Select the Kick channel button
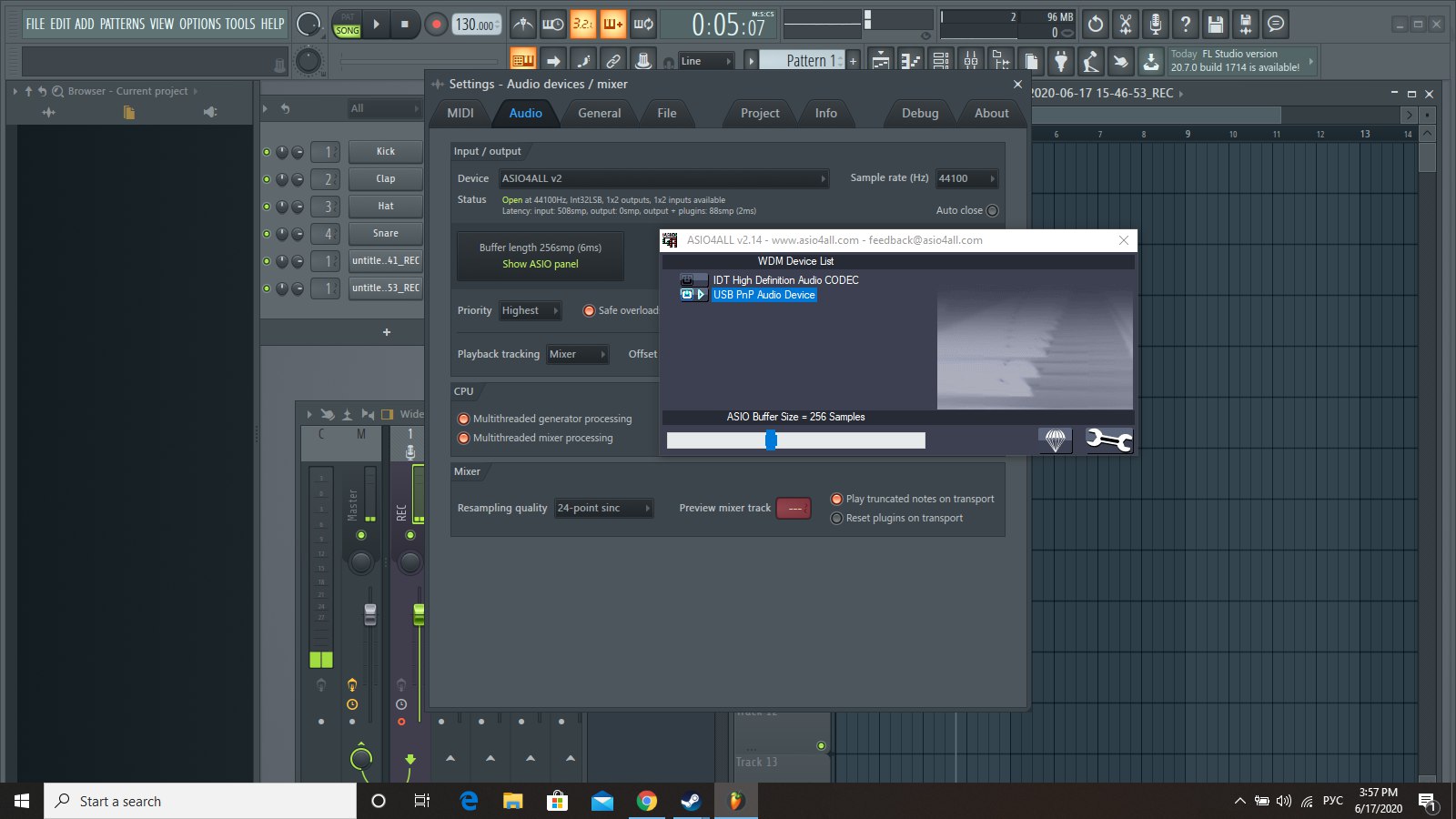This screenshot has height=819, width=1456. (x=386, y=151)
